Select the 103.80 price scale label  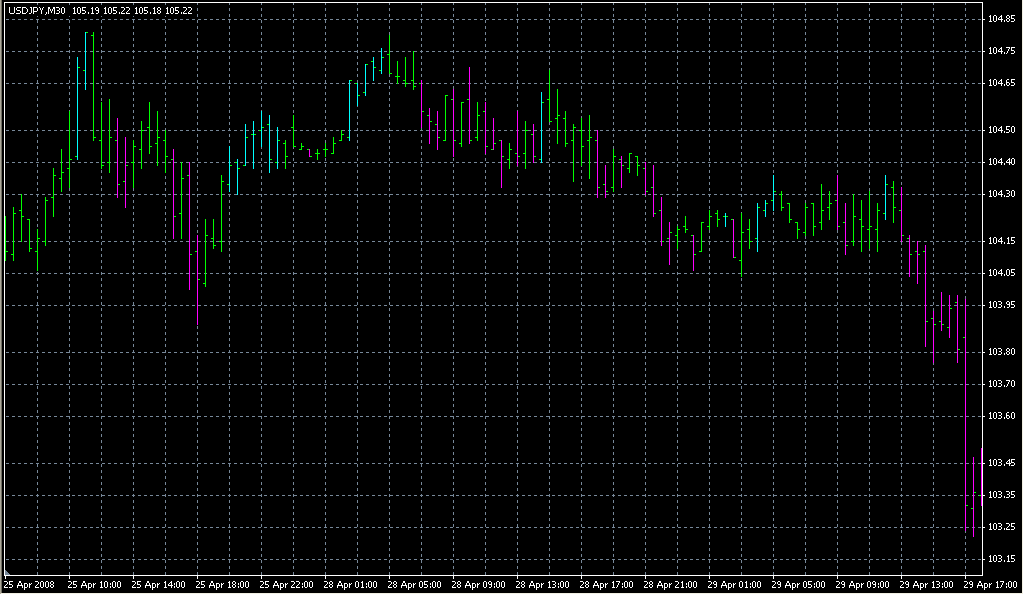1002,352
